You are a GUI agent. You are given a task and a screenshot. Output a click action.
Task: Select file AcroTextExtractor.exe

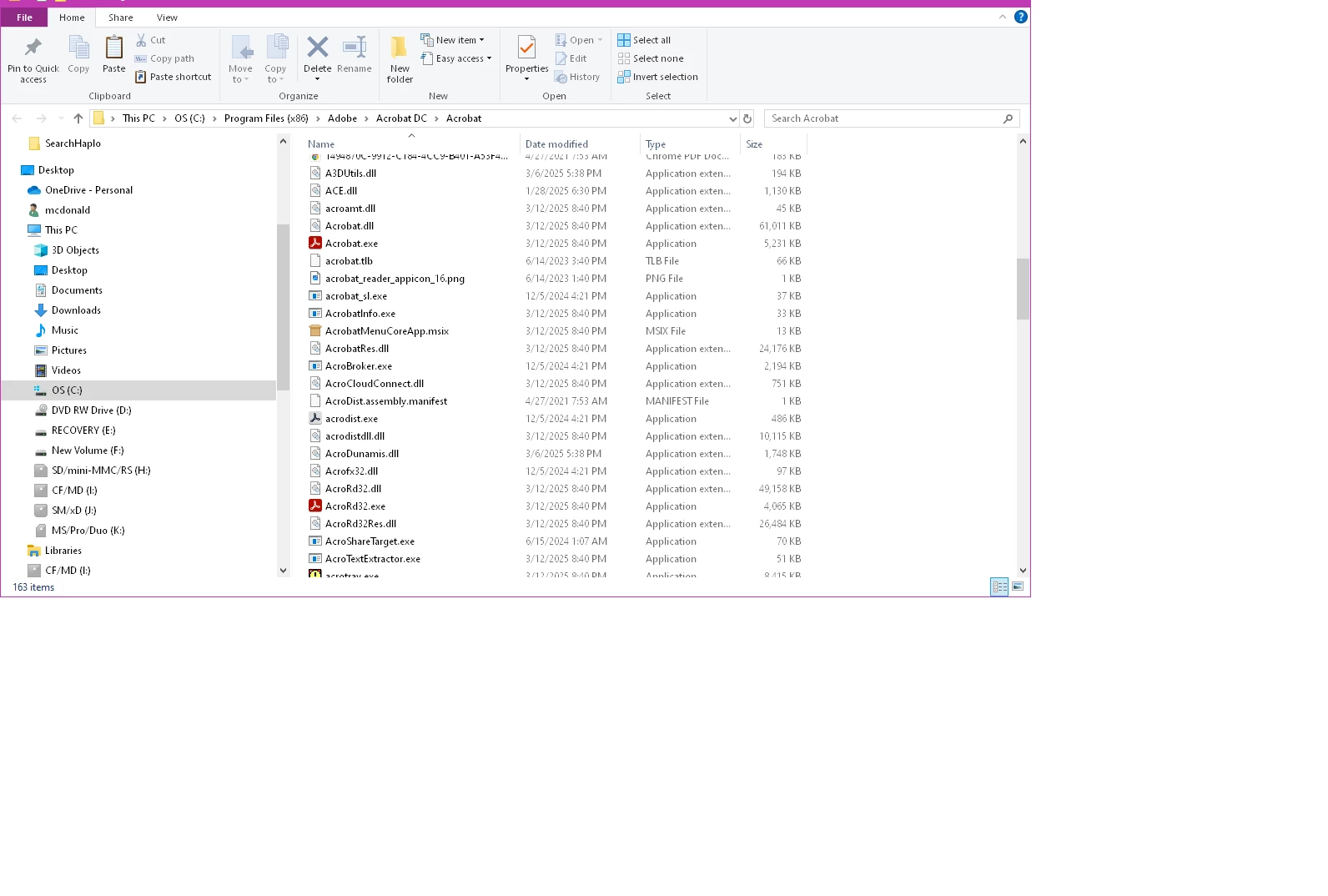pos(373,558)
